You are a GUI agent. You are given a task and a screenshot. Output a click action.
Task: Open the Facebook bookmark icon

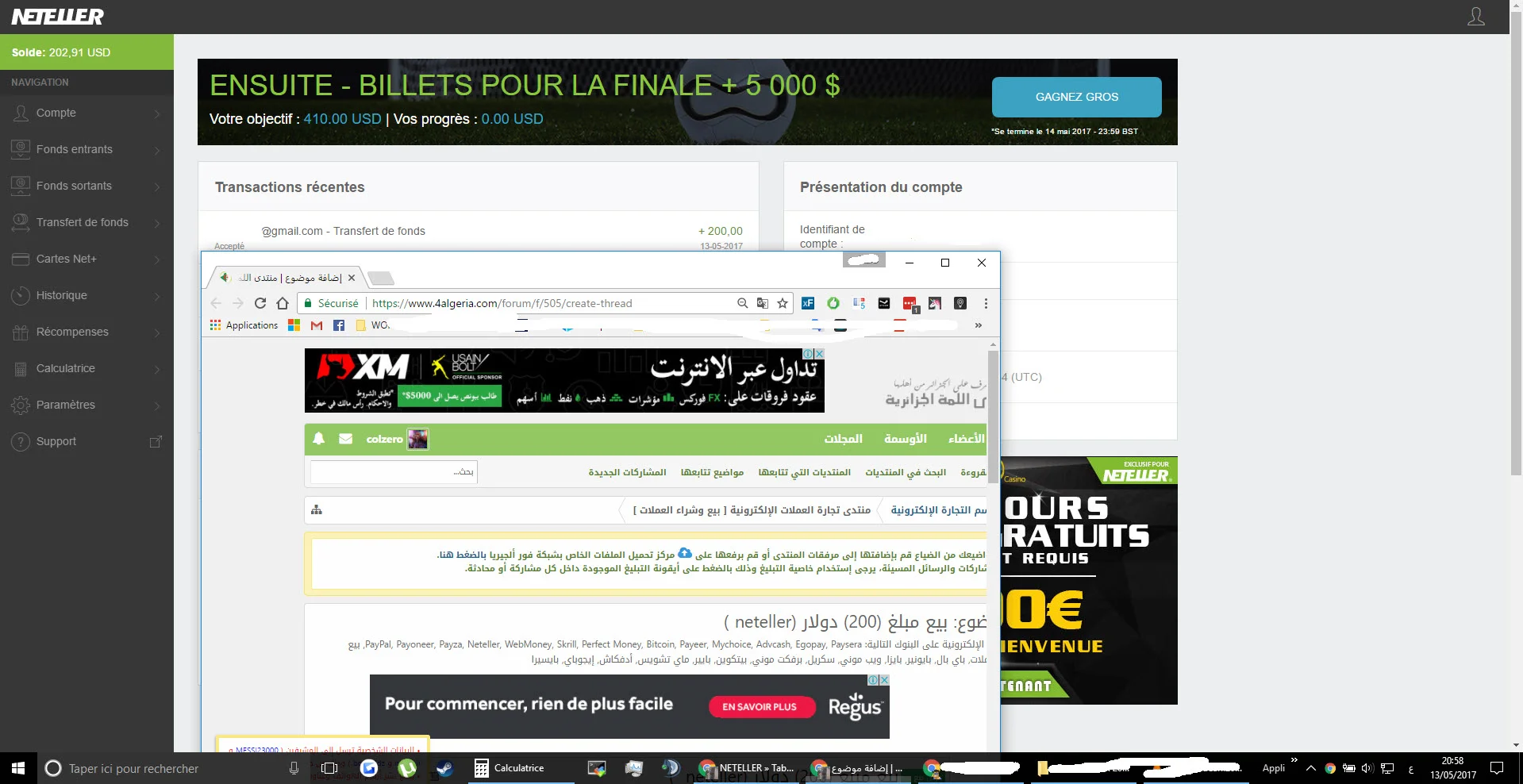(x=339, y=325)
